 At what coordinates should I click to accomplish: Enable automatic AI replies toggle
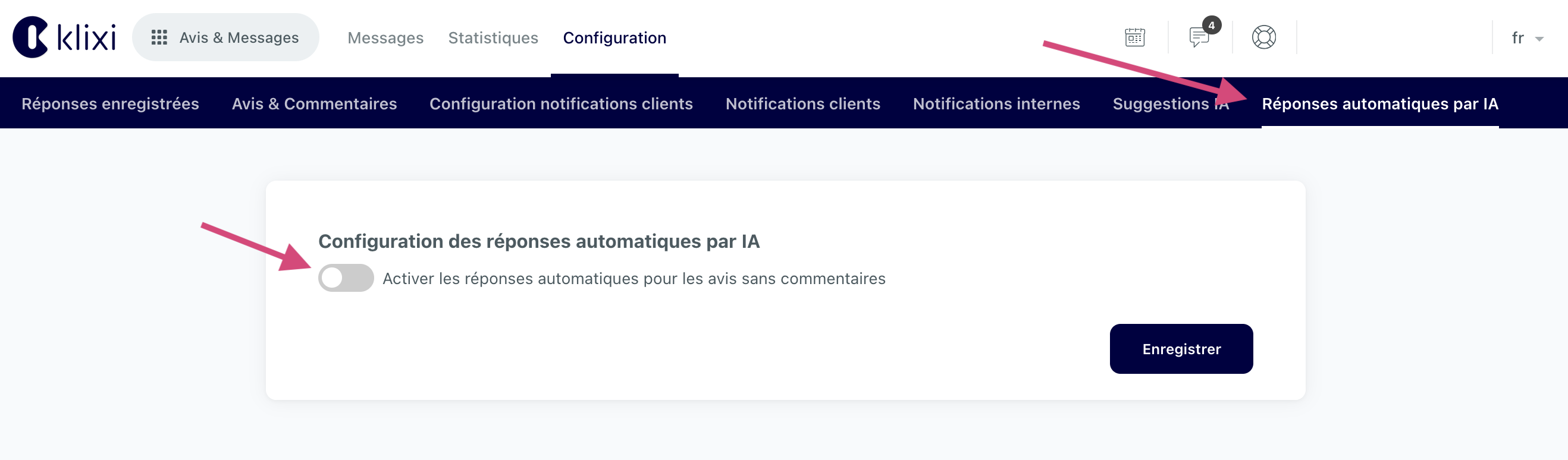point(346,278)
